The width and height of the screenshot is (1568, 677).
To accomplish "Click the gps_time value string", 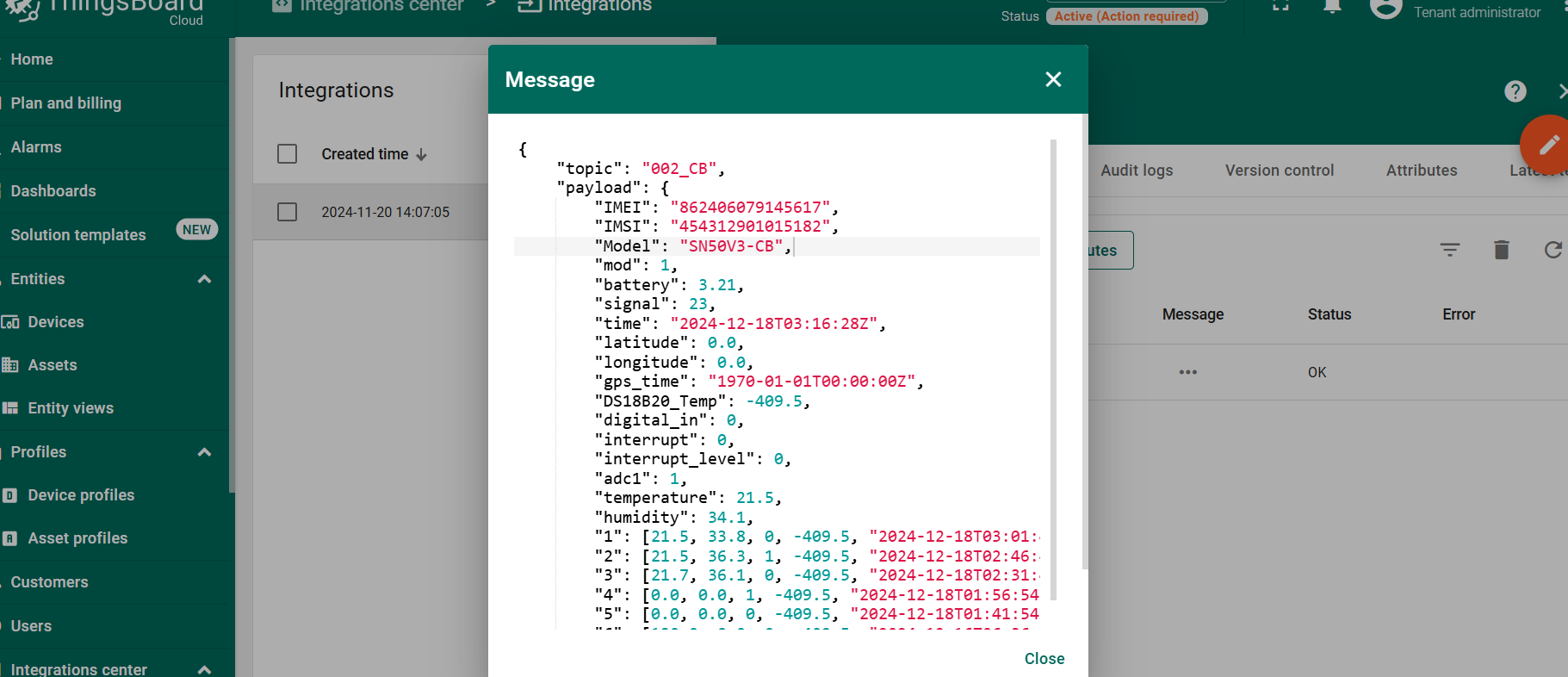I will click(x=811, y=382).
